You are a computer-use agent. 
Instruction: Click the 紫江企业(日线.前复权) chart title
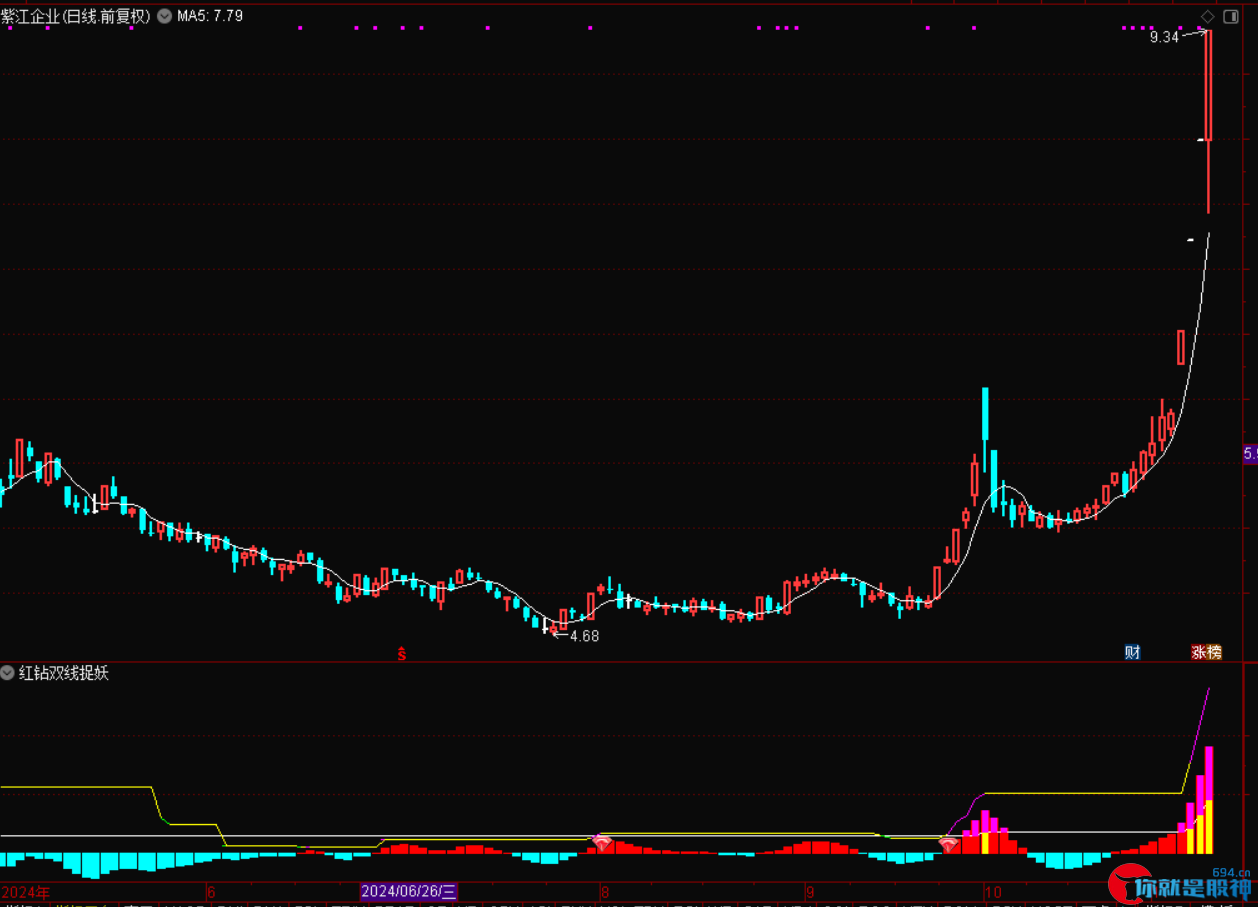pyautogui.click(x=76, y=16)
